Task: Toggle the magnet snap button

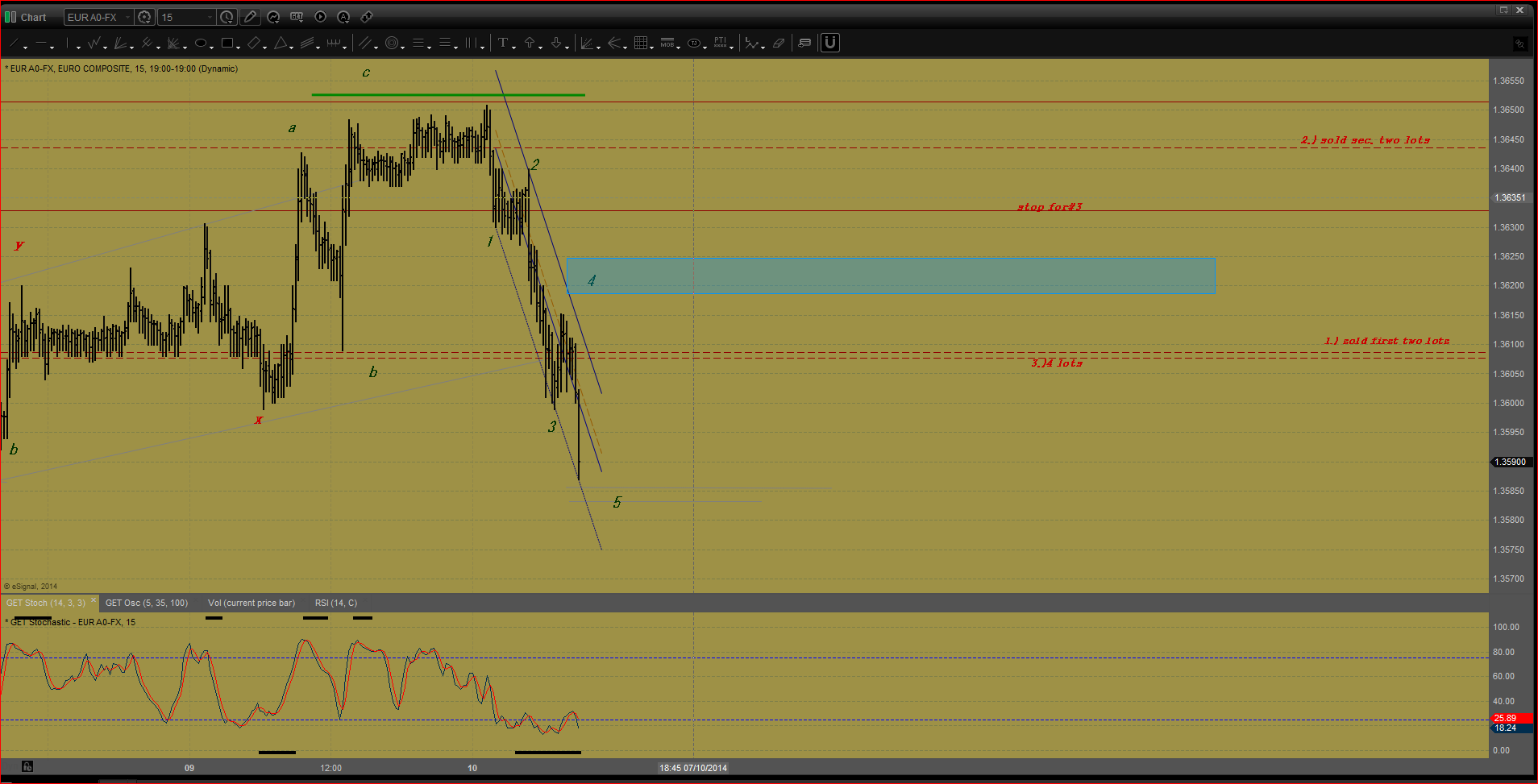Action: tap(830, 43)
